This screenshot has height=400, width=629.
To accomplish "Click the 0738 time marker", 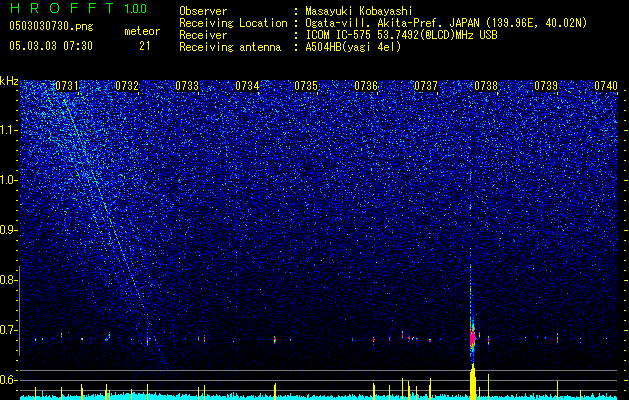I will click(x=486, y=86).
